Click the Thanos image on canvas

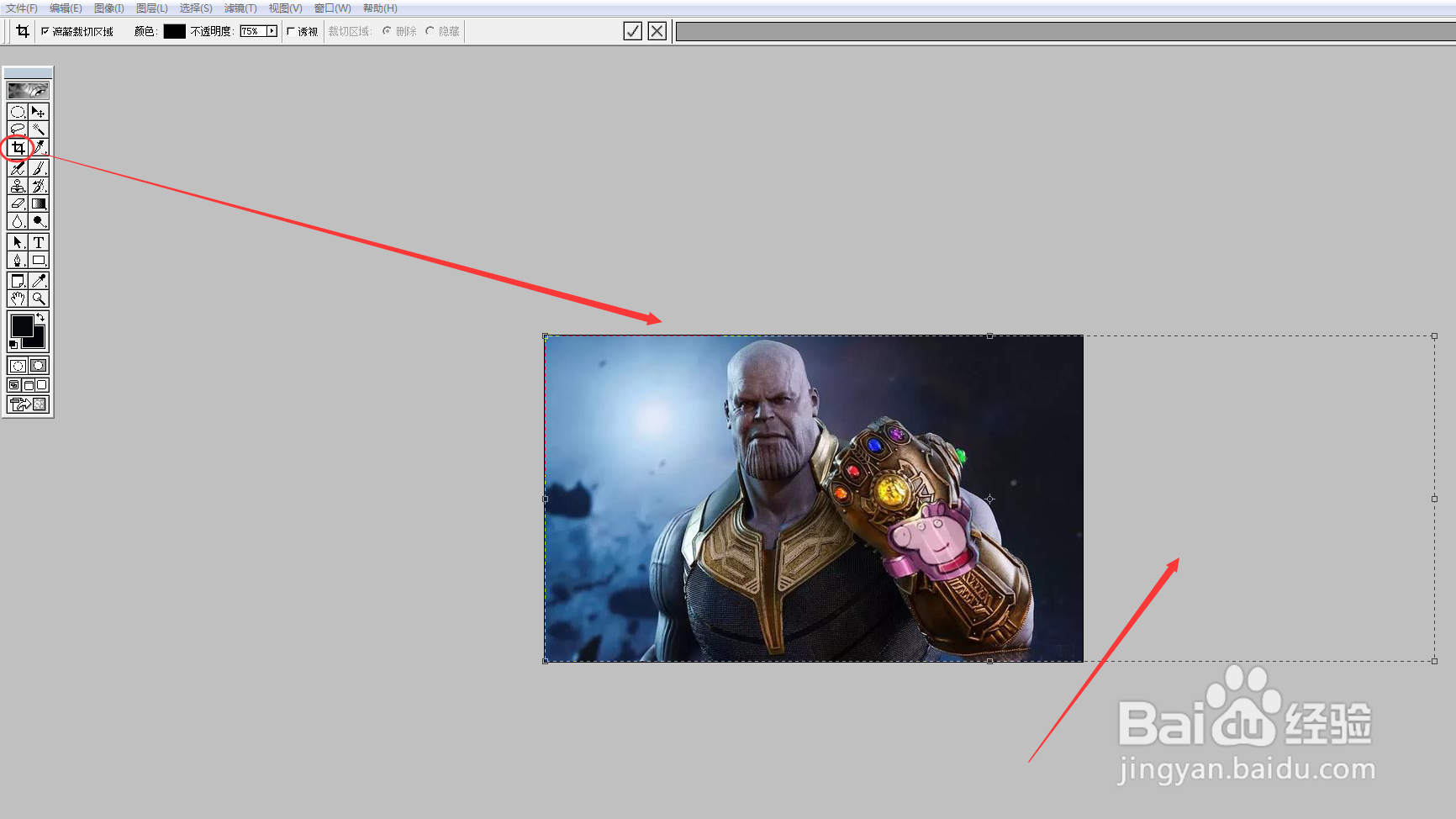[814, 499]
